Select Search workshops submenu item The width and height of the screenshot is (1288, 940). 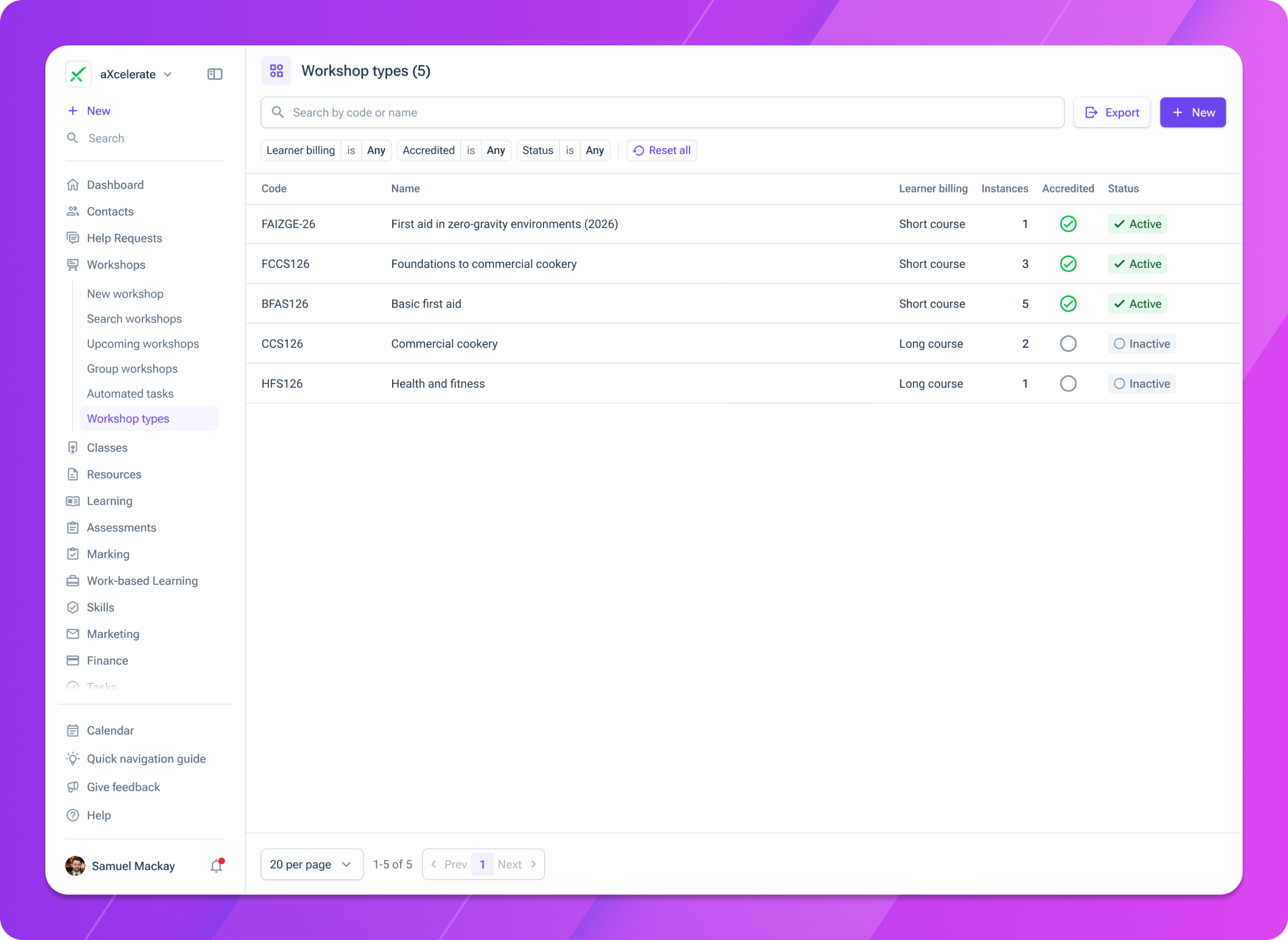[134, 319]
